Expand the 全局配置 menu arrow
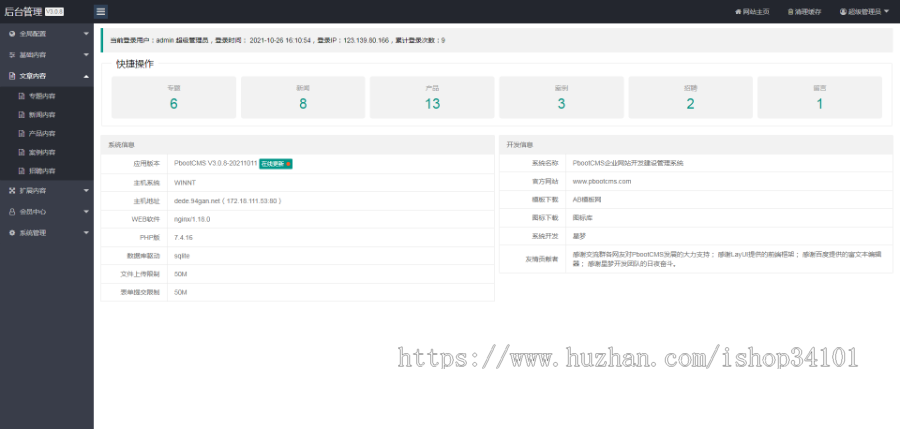The height and width of the screenshot is (429, 900). coord(86,34)
